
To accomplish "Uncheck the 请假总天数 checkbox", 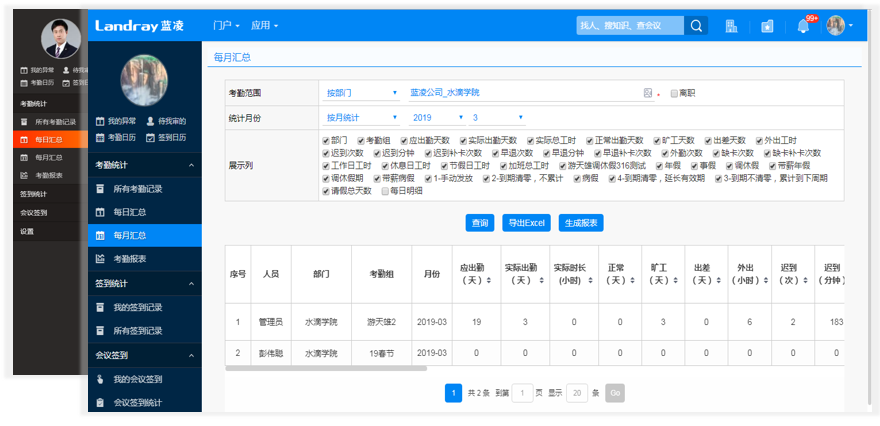I will point(326,191).
